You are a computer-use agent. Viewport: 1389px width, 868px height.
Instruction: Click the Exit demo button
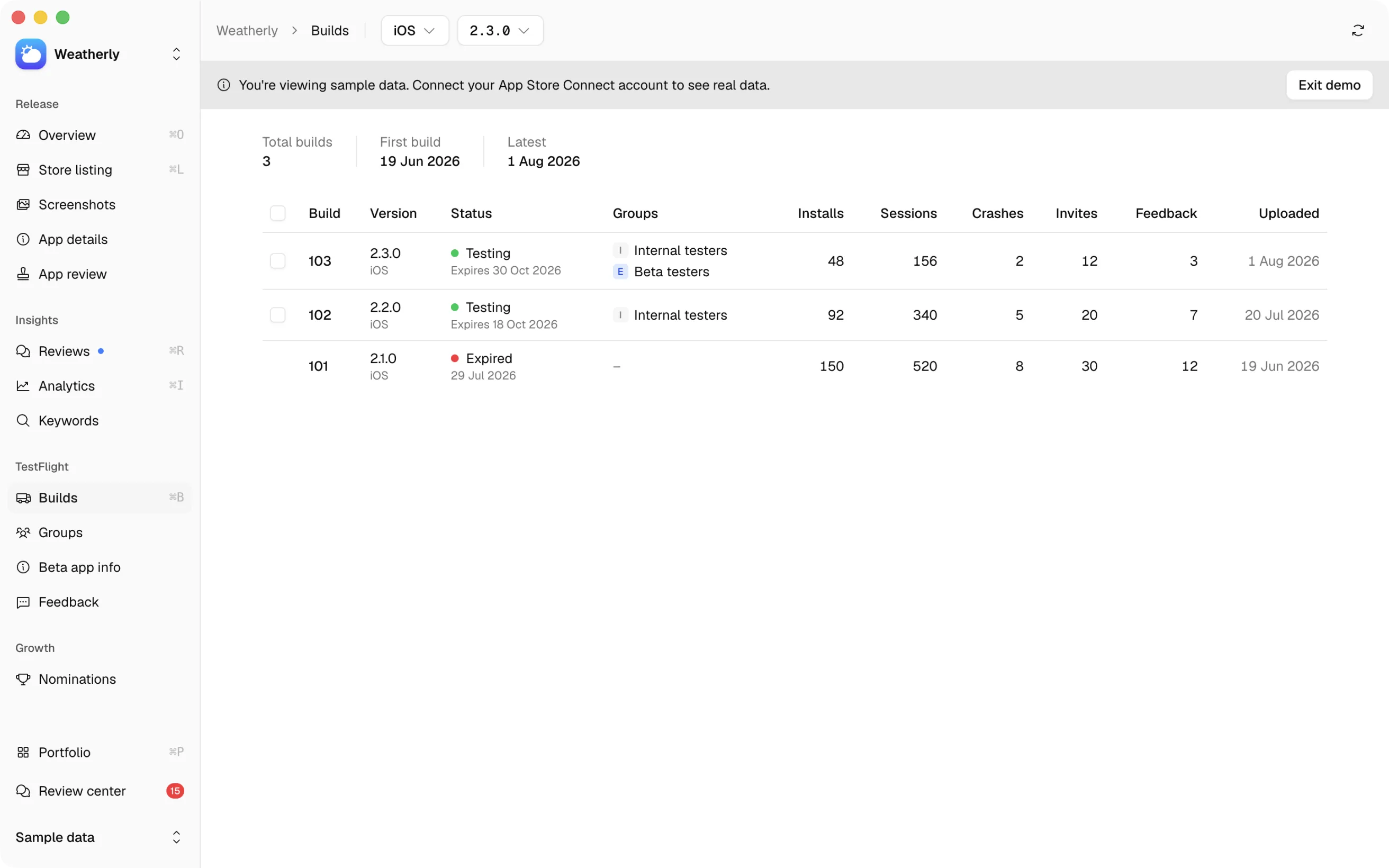click(1329, 85)
